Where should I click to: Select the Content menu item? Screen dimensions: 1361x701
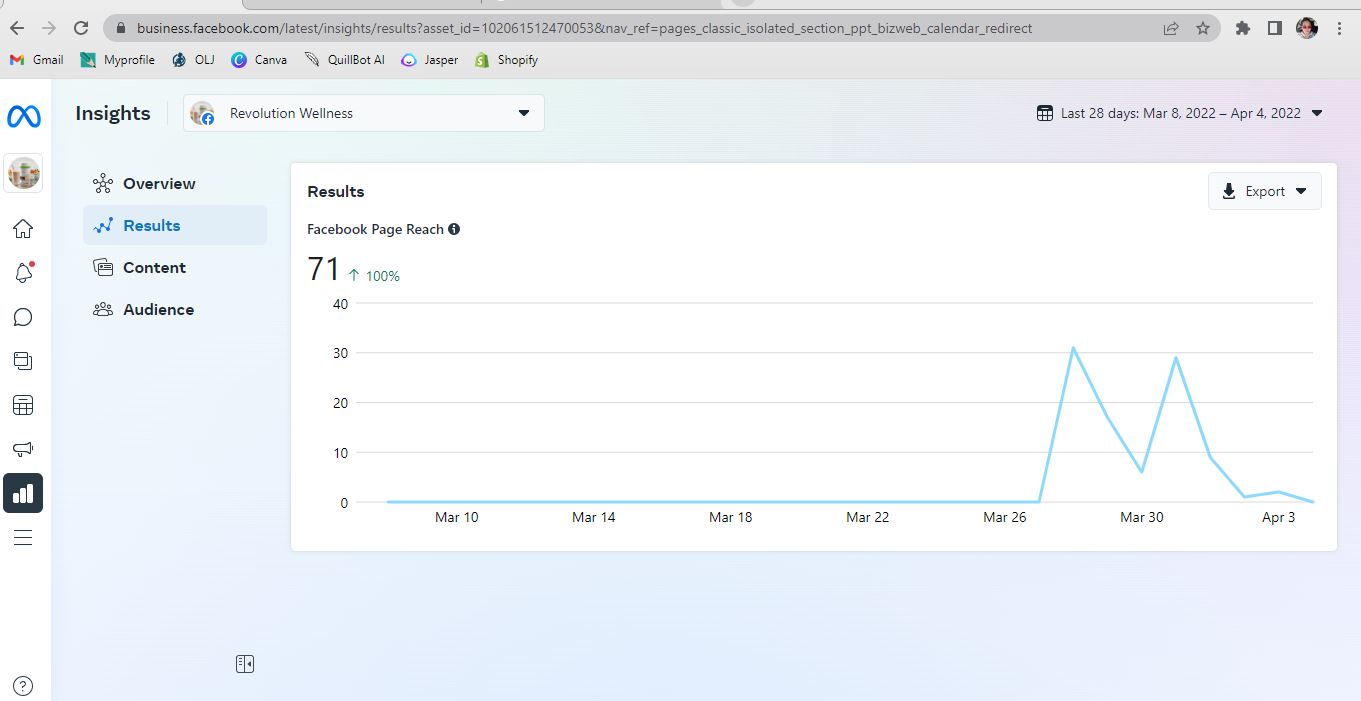pos(154,267)
